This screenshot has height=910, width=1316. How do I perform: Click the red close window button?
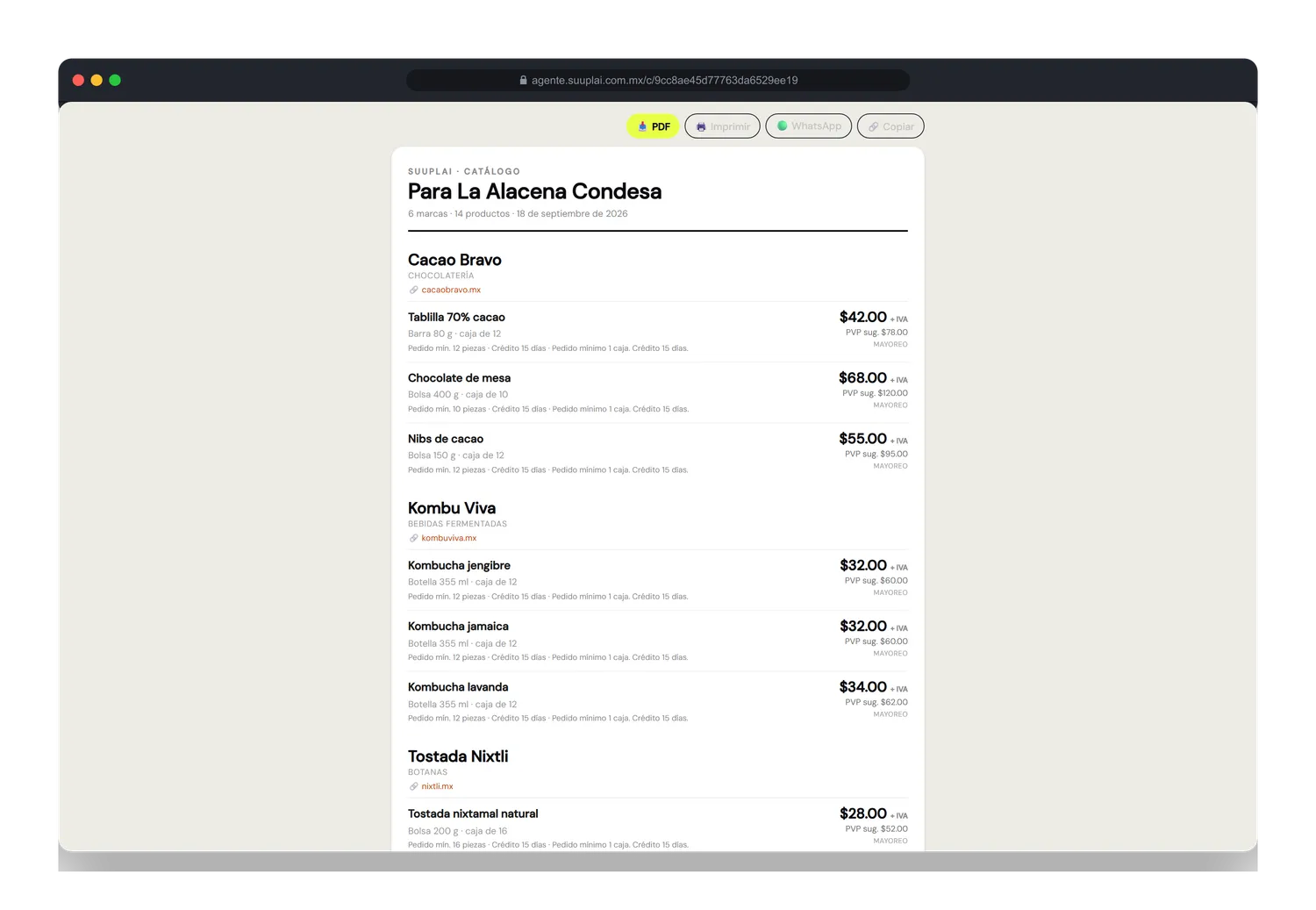[x=78, y=80]
